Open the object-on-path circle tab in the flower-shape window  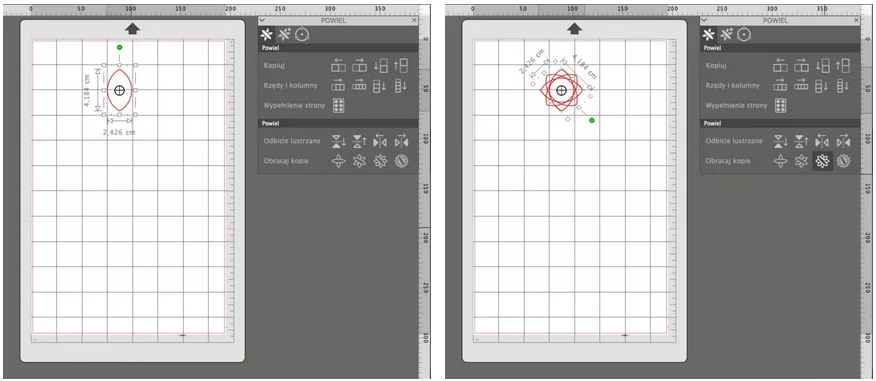[x=743, y=35]
